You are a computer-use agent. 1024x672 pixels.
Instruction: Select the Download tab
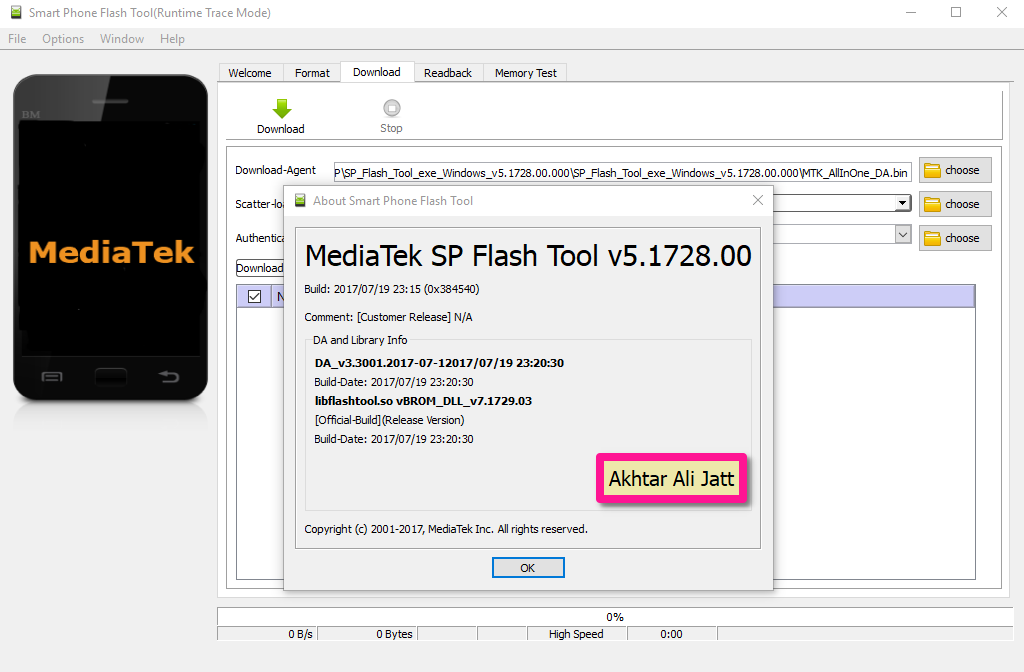pos(377,72)
